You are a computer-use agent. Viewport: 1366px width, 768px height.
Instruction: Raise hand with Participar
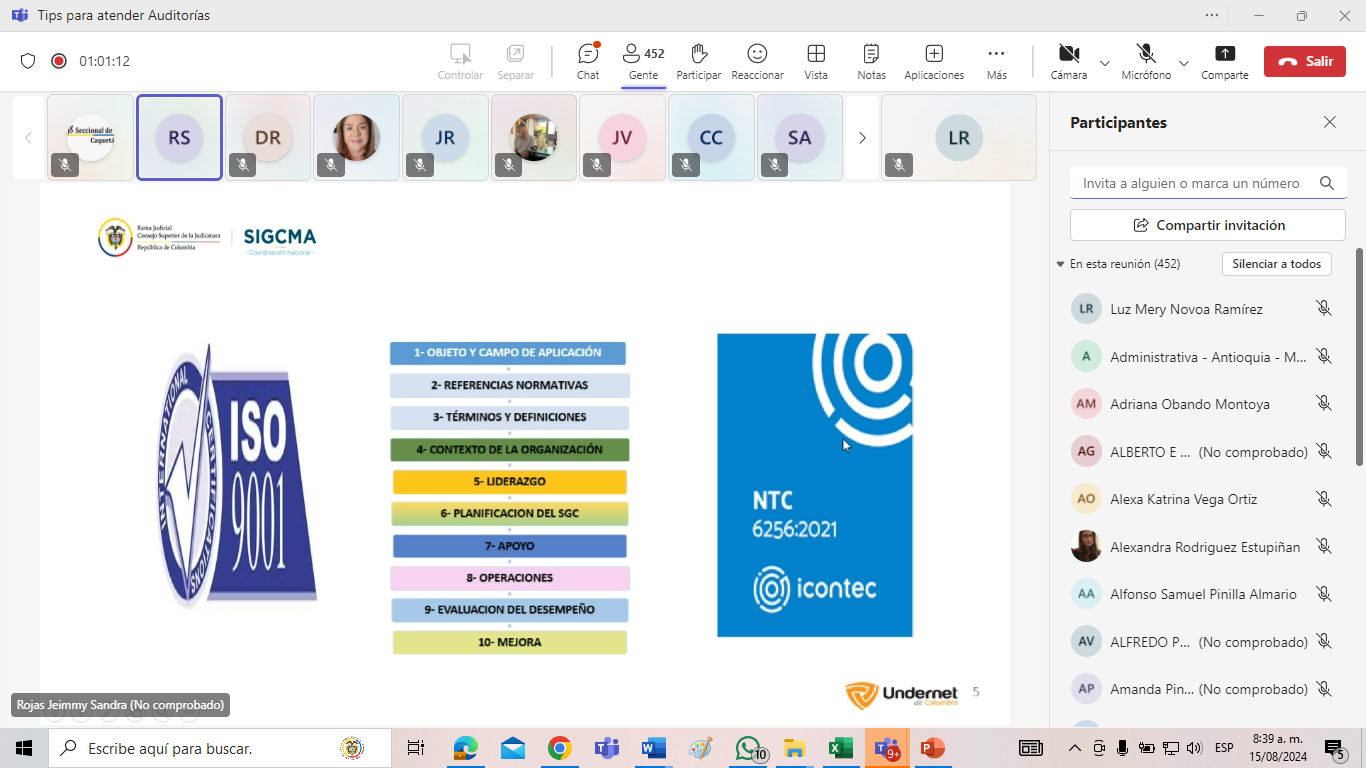point(699,61)
